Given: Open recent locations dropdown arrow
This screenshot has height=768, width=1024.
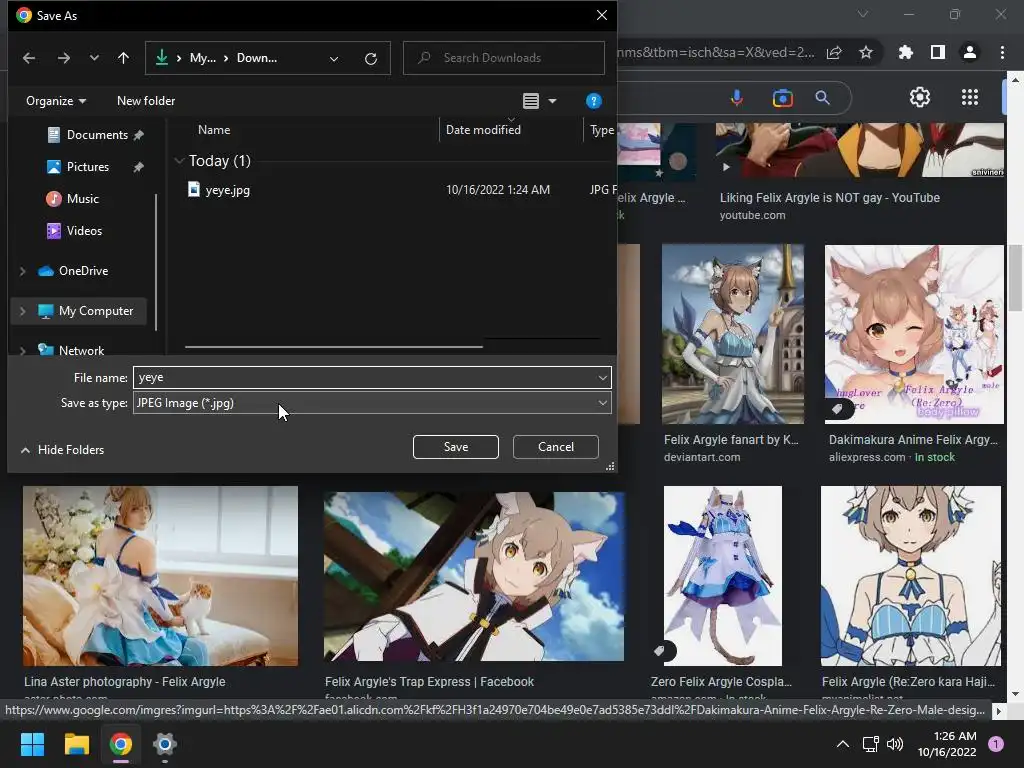Looking at the screenshot, I should (x=94, y=58).
